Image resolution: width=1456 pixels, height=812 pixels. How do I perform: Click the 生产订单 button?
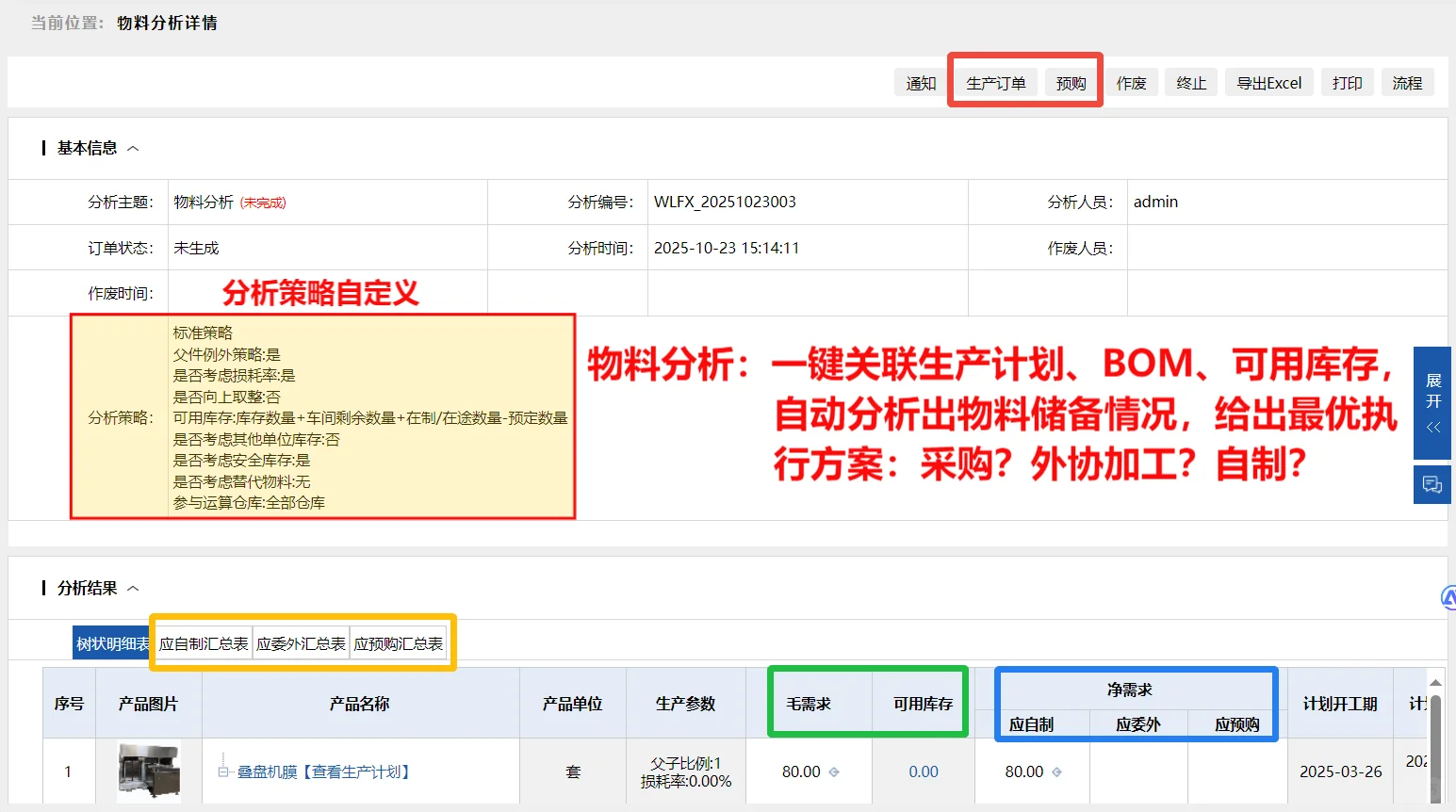(995, 82)
